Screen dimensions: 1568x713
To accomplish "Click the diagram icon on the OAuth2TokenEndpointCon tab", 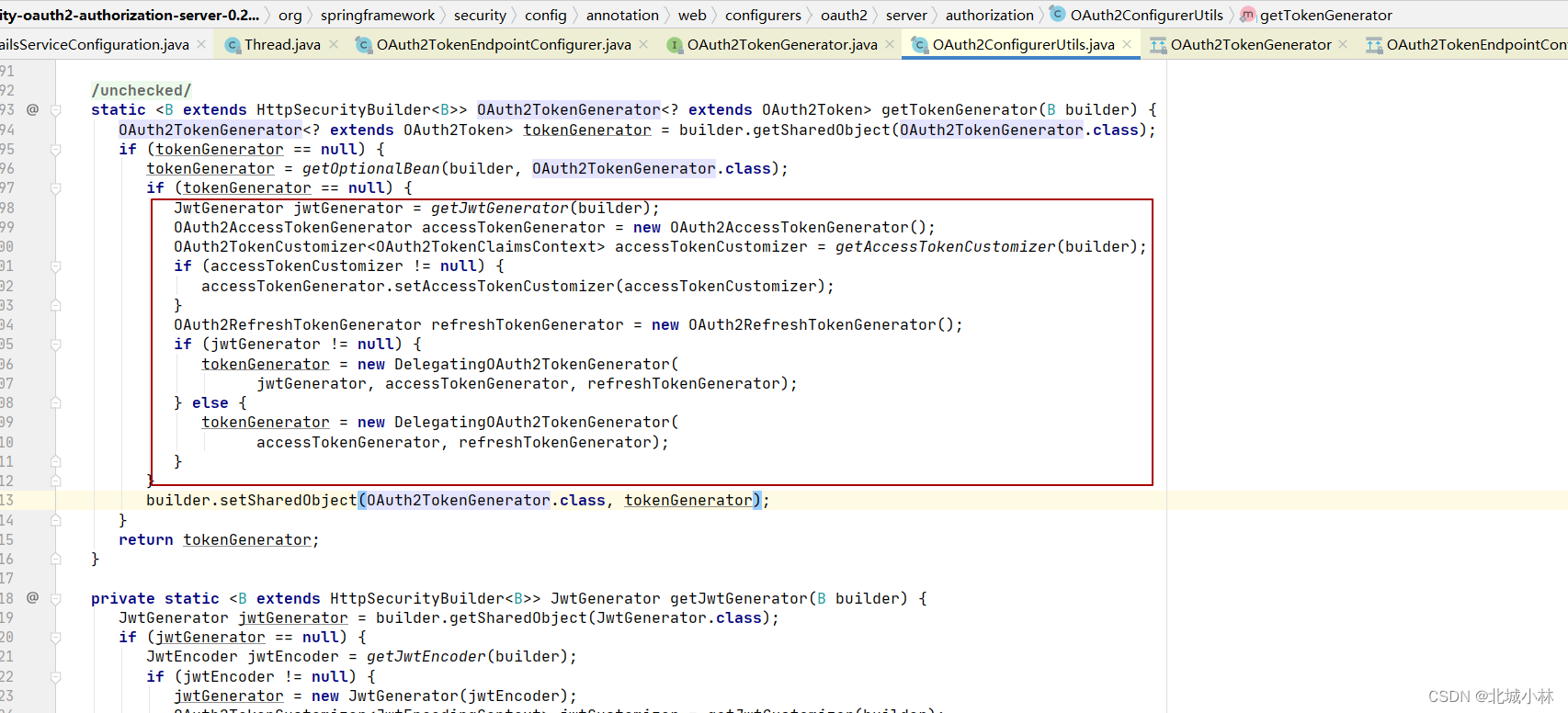I will coord(1374,45).
